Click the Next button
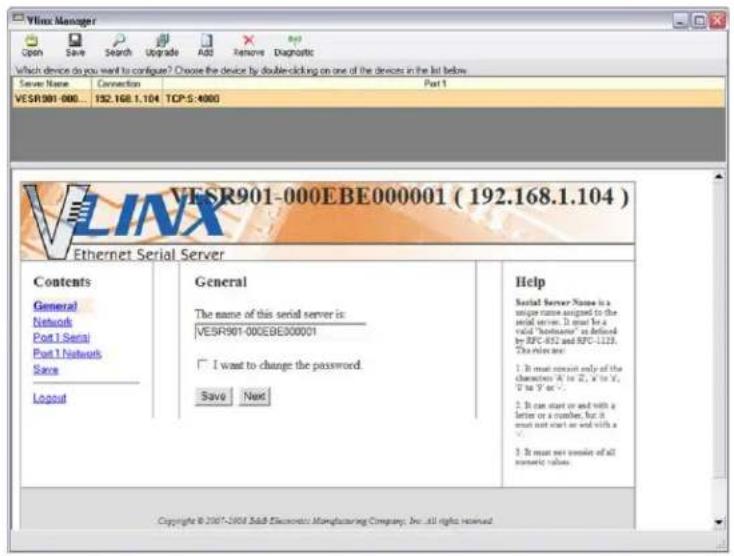734x556 pixels. click(255, 396)
